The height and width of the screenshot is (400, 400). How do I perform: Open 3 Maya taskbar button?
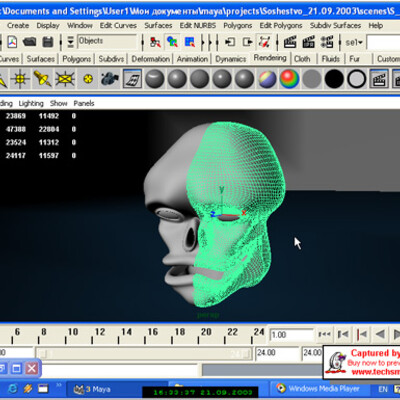click(x=92, y=389)
